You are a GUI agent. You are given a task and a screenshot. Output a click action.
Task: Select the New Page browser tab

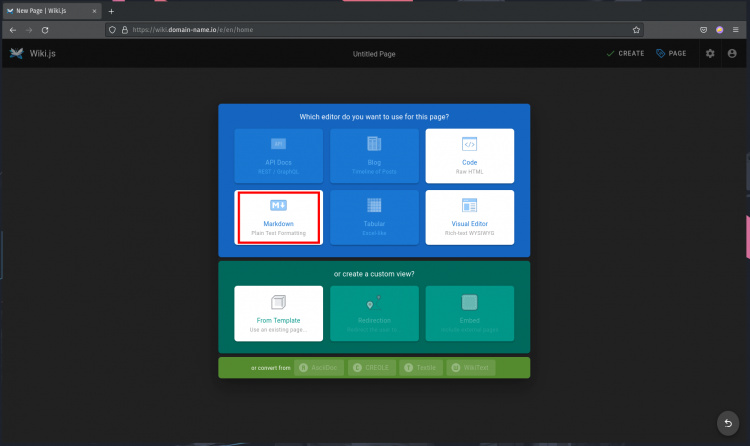48,10
